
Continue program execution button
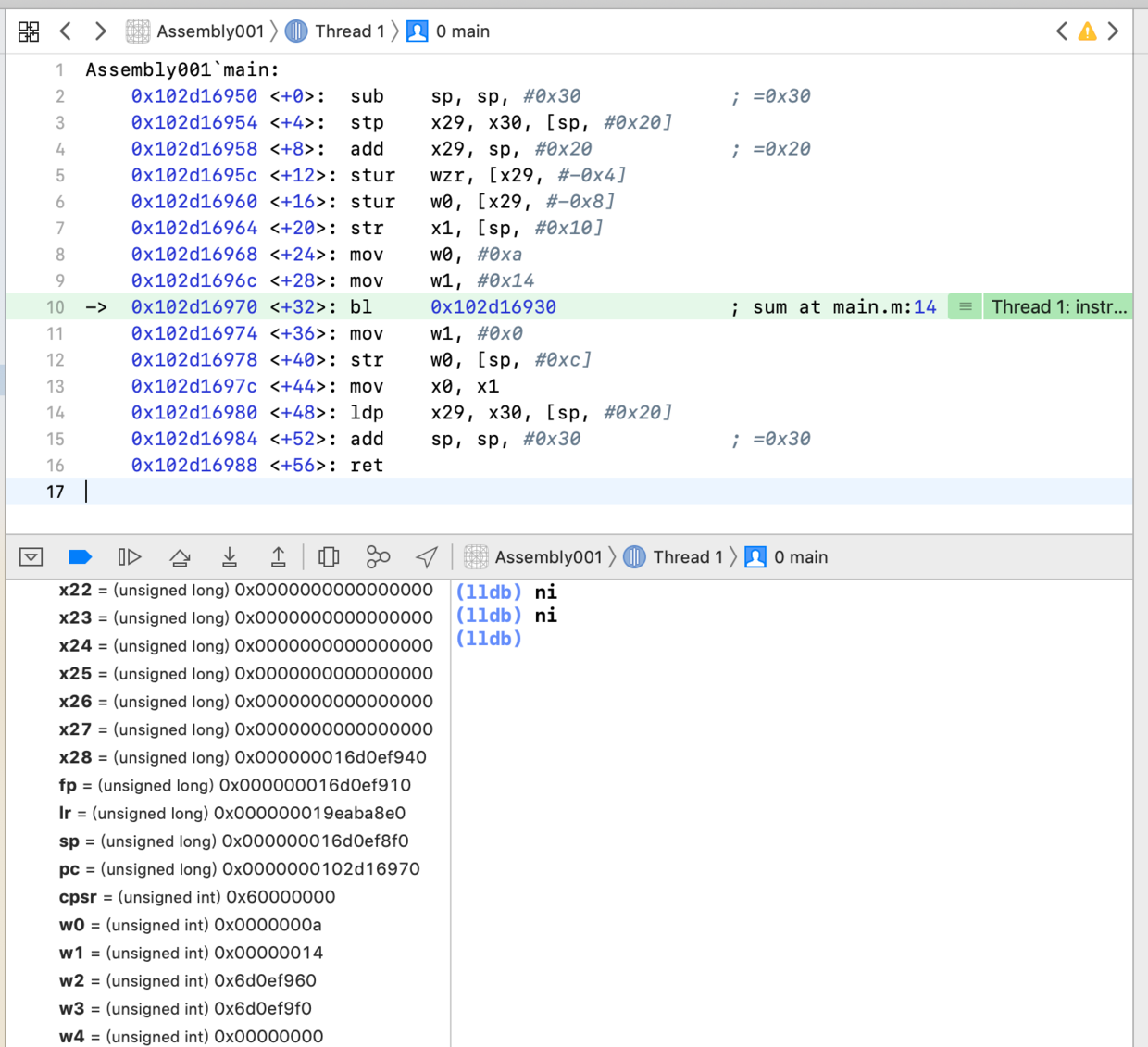[130, 557]
